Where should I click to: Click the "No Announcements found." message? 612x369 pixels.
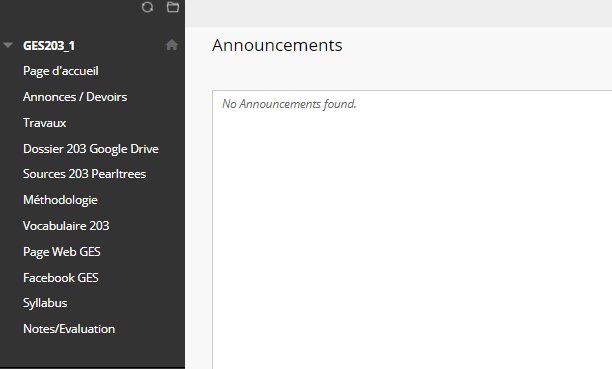click(x=289, y=104)
